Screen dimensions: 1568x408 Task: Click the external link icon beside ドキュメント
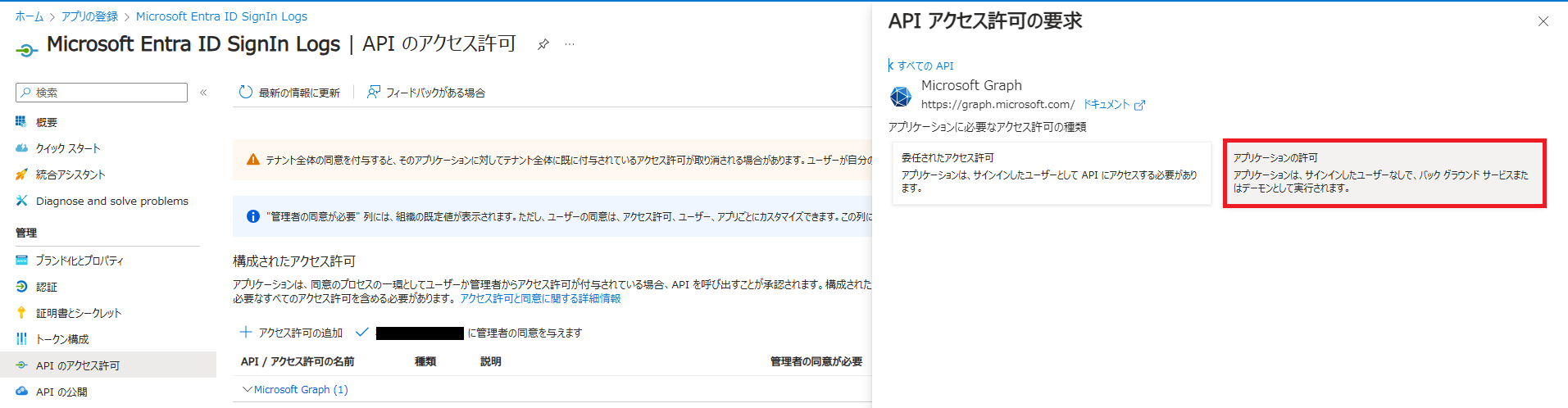[1139, 105]
